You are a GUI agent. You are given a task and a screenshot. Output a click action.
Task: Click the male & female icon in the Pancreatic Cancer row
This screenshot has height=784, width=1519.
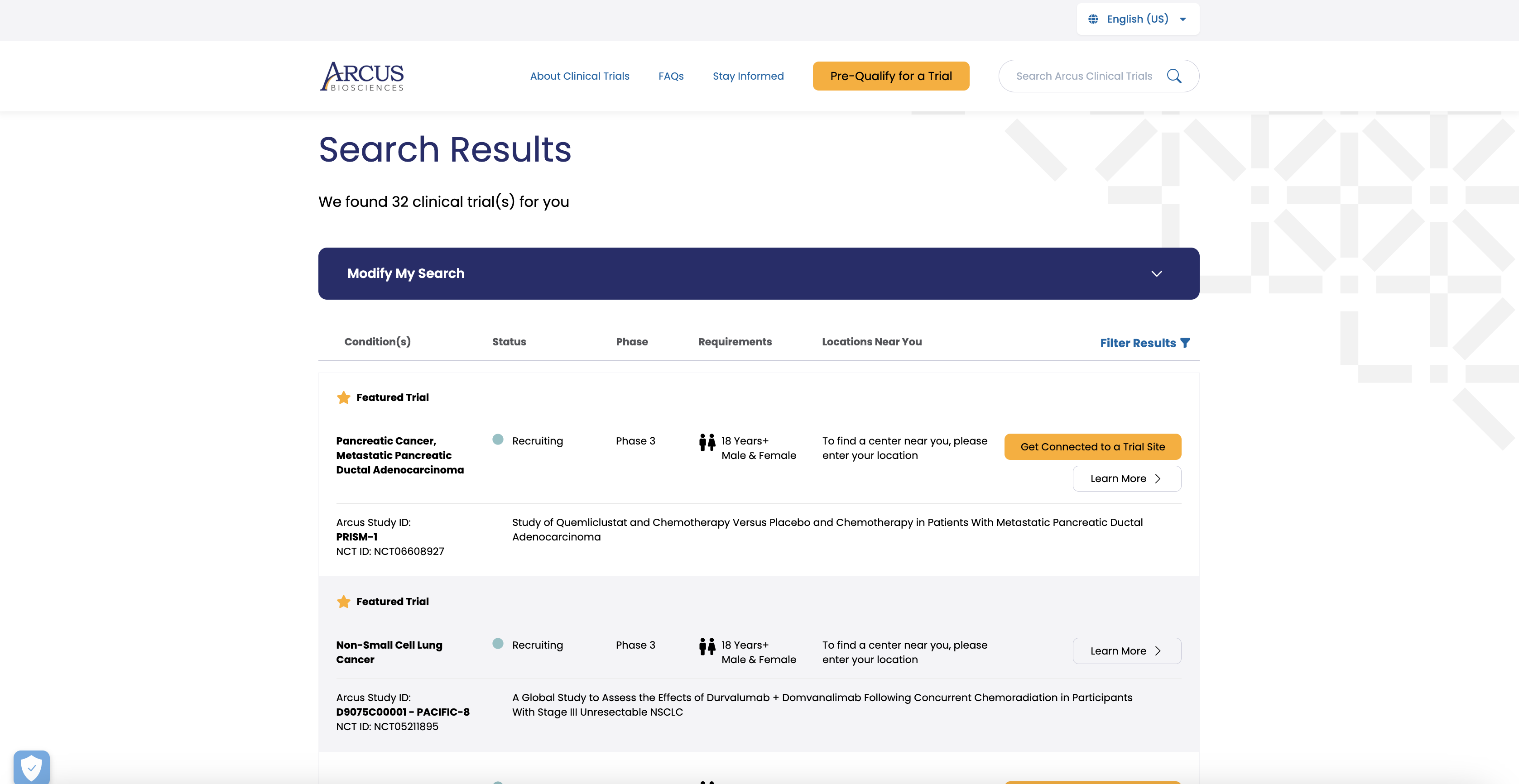tap(707, 442)
